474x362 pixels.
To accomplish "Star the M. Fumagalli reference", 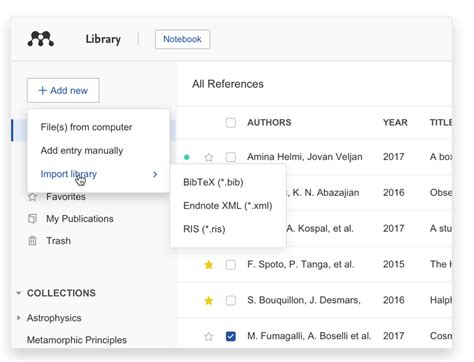I will [x=209, y=337].
